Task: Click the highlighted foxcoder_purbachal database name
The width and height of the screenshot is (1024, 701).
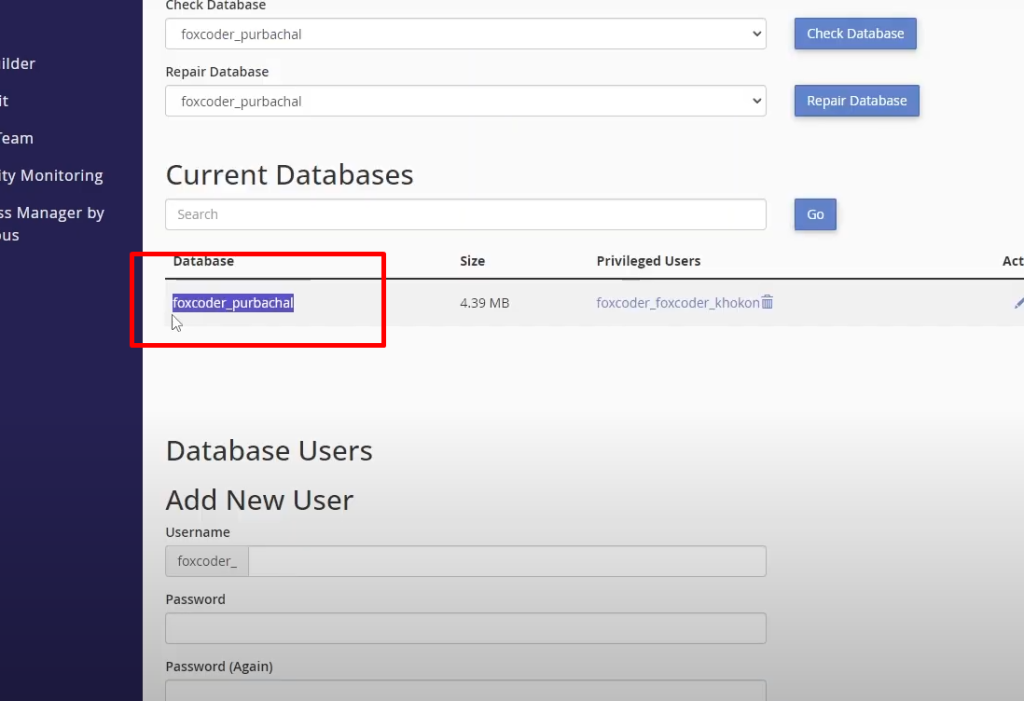Action: tap(233, 303)
